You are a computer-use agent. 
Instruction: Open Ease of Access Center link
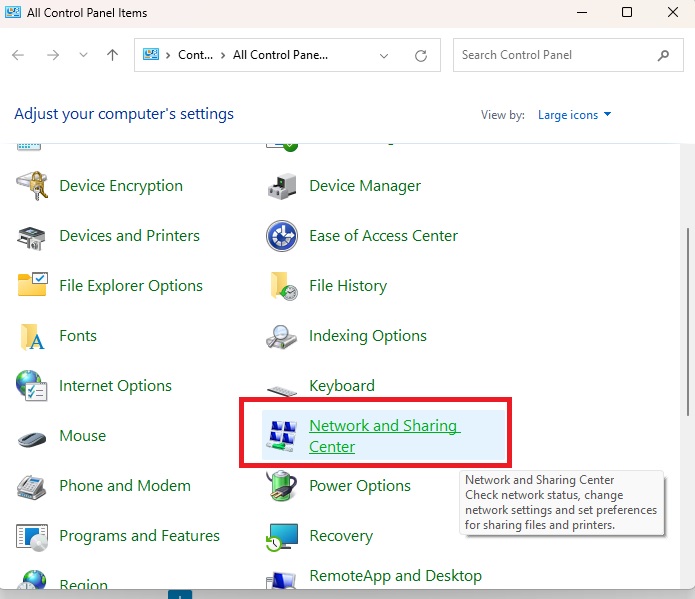383,236
